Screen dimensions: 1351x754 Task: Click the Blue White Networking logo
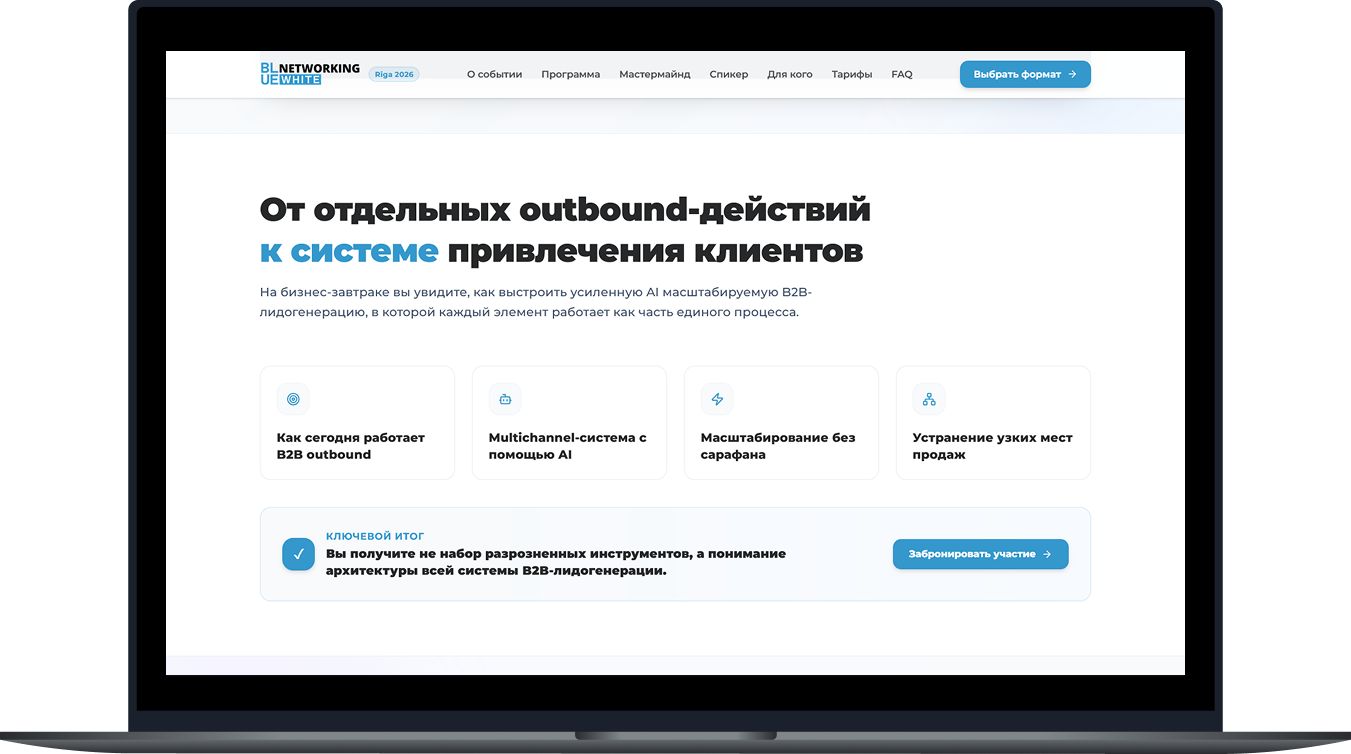(x=310, y=74)
